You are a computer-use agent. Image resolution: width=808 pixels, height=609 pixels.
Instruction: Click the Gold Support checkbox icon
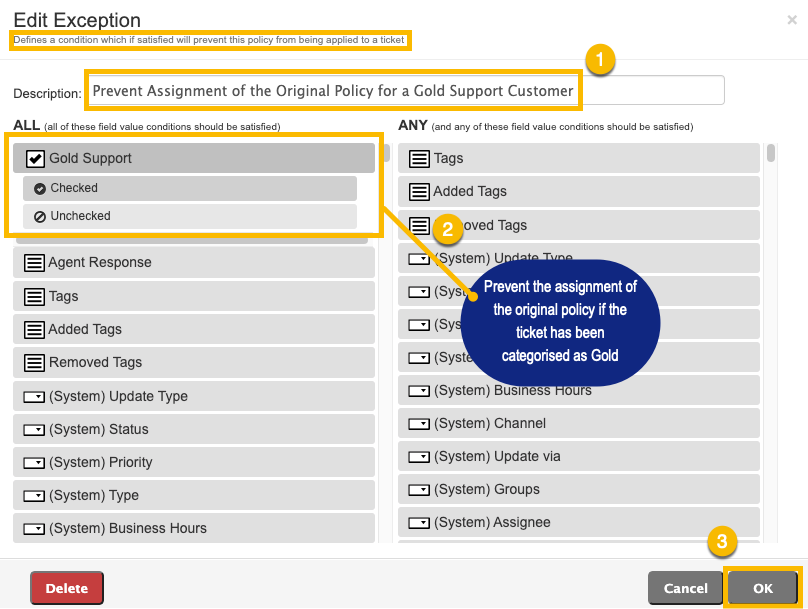tap(35, 159)
